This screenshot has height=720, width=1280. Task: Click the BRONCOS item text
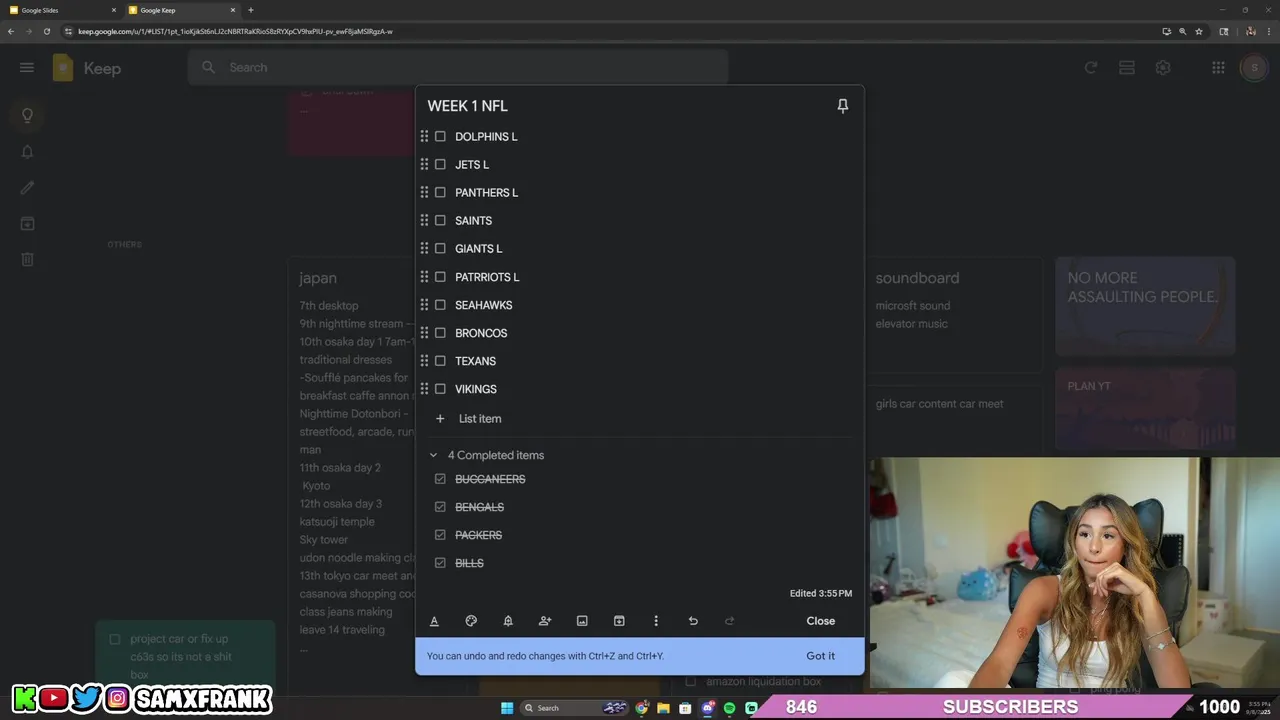point(481,333)
